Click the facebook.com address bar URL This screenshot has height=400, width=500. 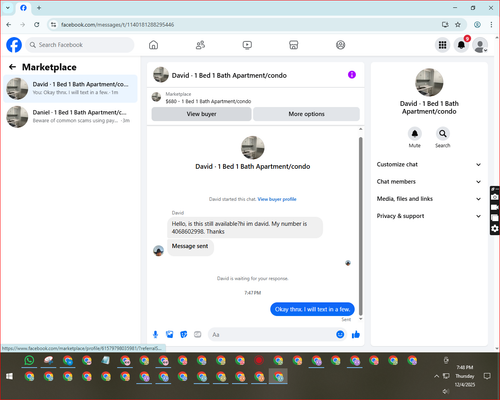[117, 25]
